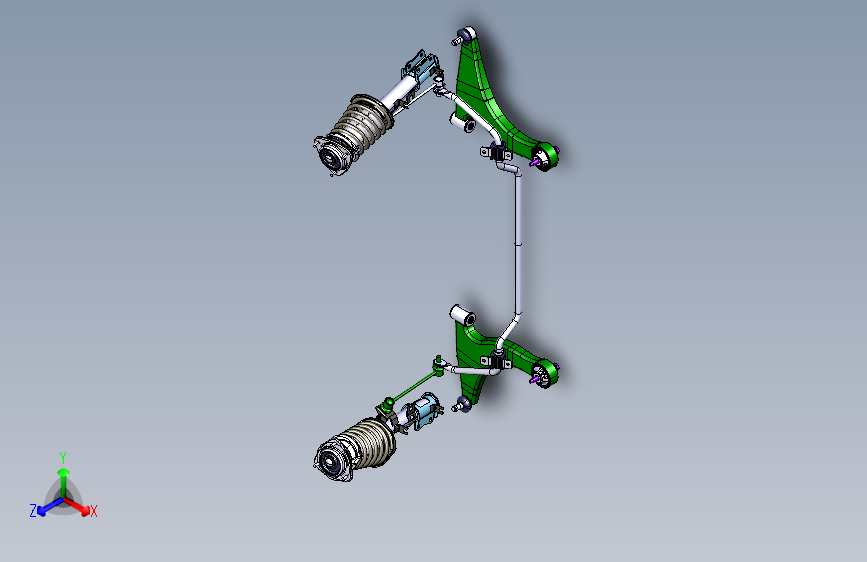Click the red X axis of the triad
This screenshot has height=562, width=867.
(x=79, y=507)
